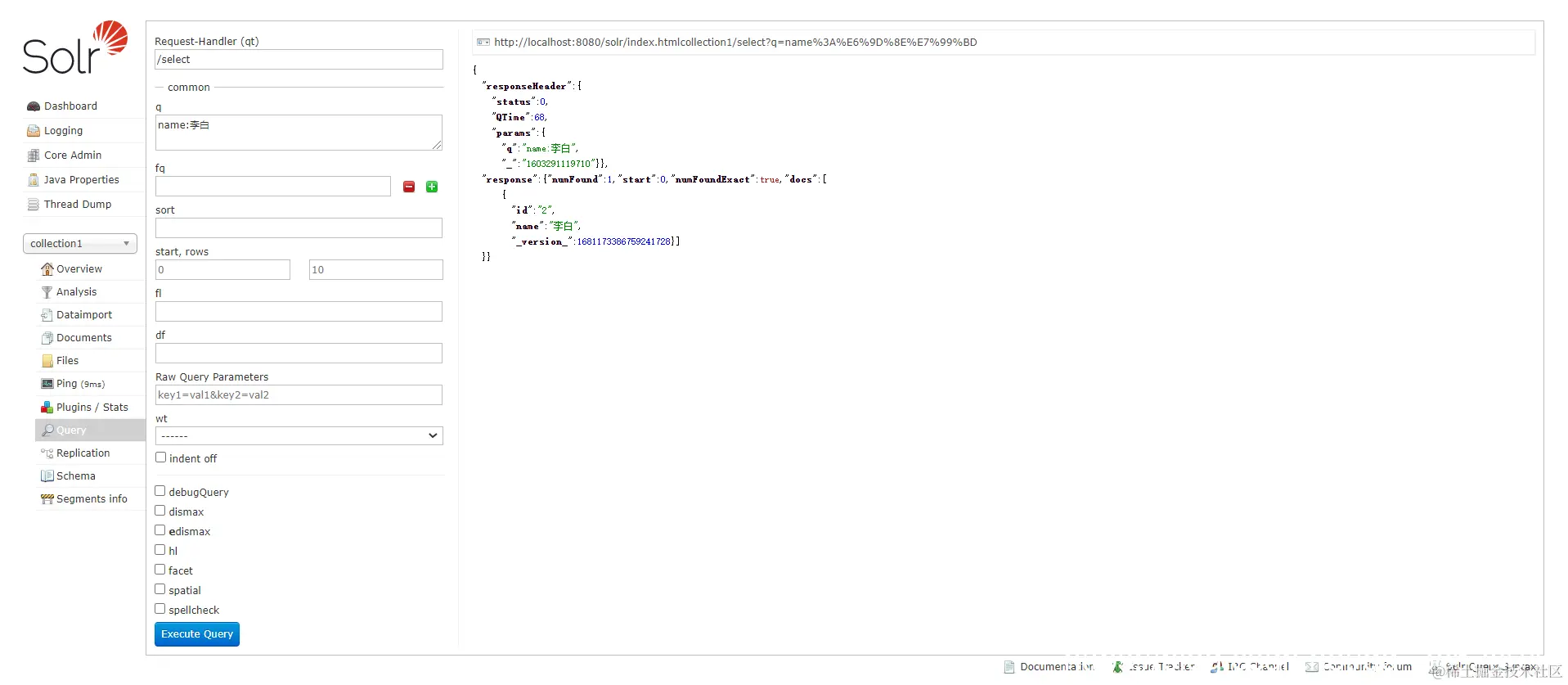
Task: Enable the spatial checkbox
Action: [160, 589]
